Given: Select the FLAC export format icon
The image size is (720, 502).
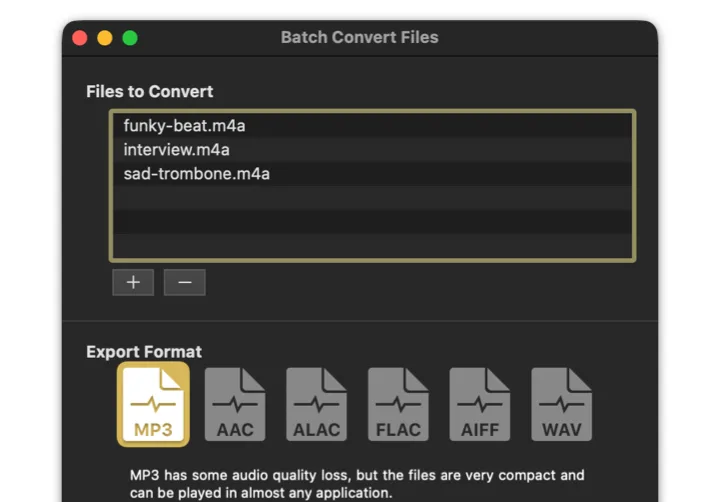Looking at the screenshot, I should coord(398,404).
